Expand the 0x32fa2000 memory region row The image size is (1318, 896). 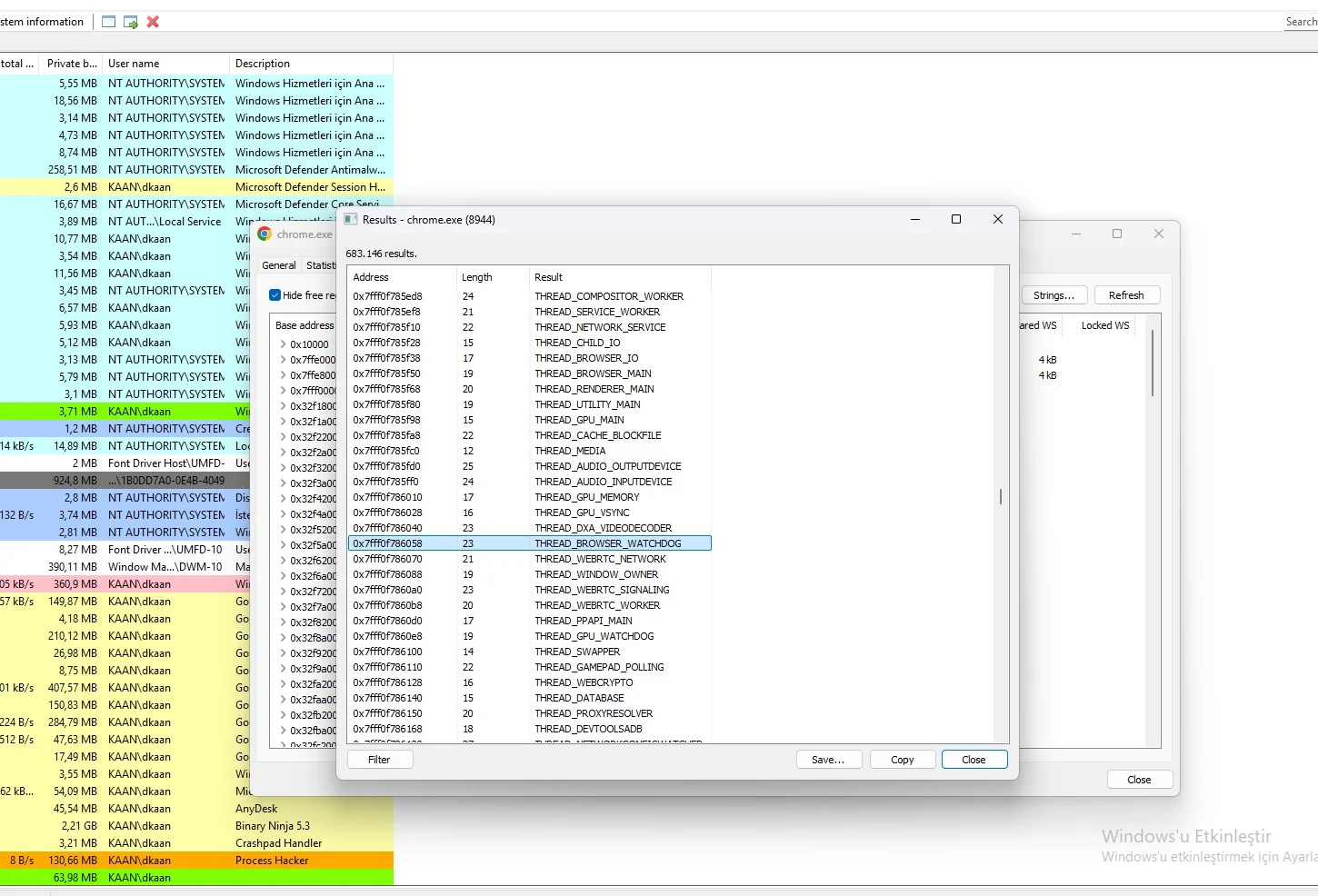pyautogui.click(x=283, y=684)
